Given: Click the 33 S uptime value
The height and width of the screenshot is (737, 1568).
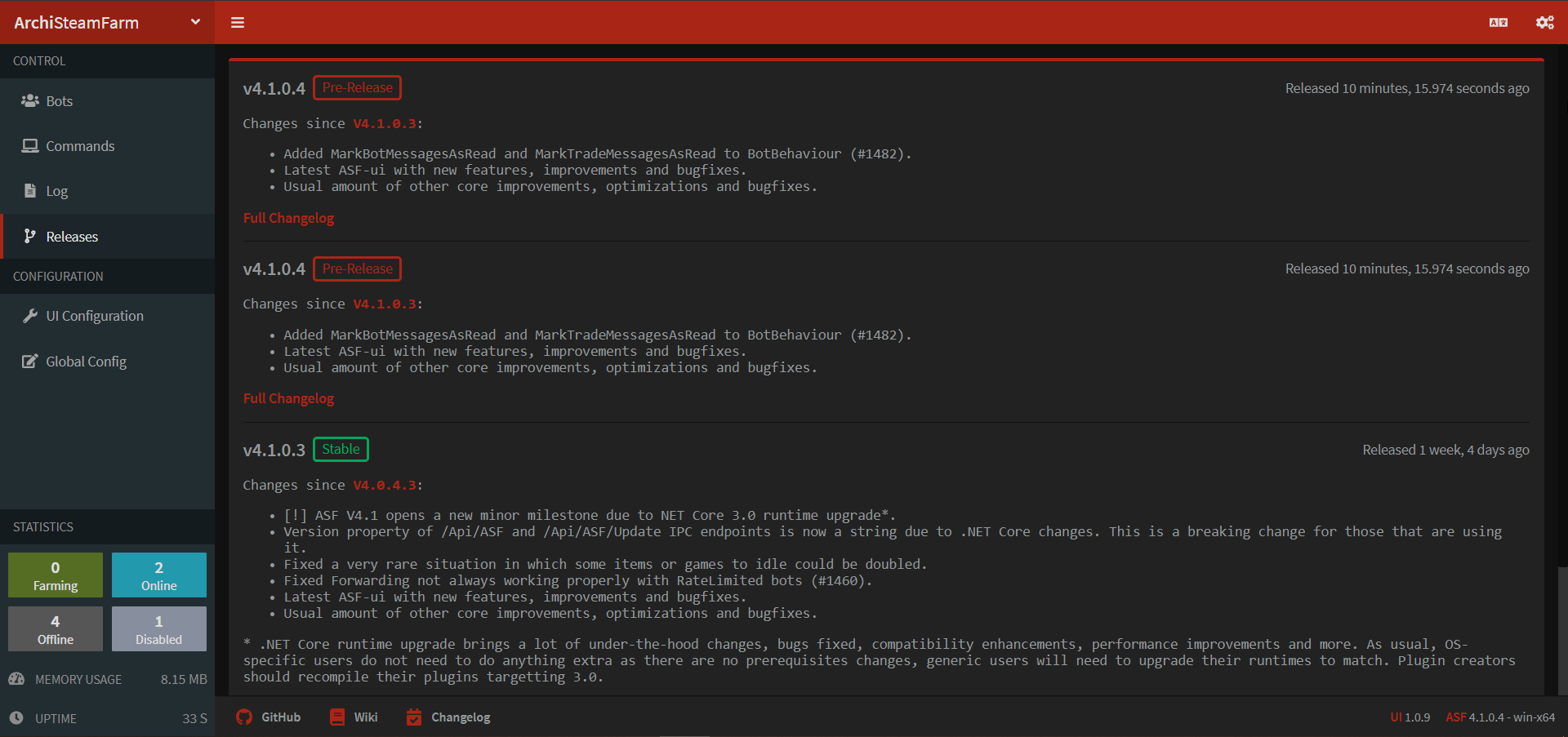Looking at the screenshot, I should [x=194, y=718].
